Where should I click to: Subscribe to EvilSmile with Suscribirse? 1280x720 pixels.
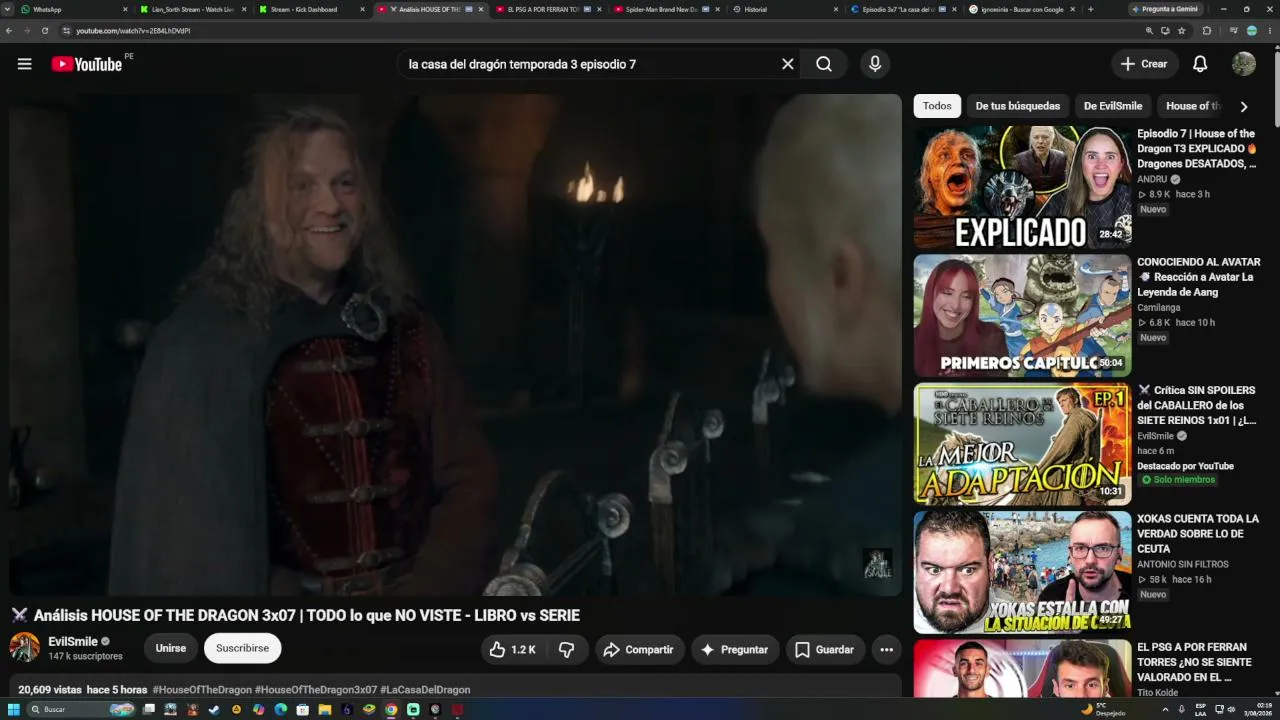(x=243, y=648)
